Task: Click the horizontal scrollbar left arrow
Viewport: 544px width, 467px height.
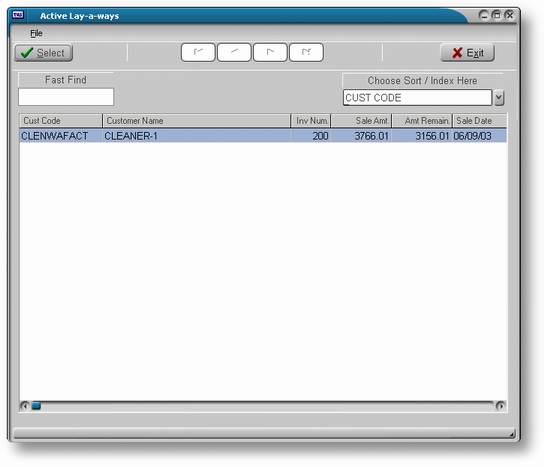Action: click(x=25, y=406)
